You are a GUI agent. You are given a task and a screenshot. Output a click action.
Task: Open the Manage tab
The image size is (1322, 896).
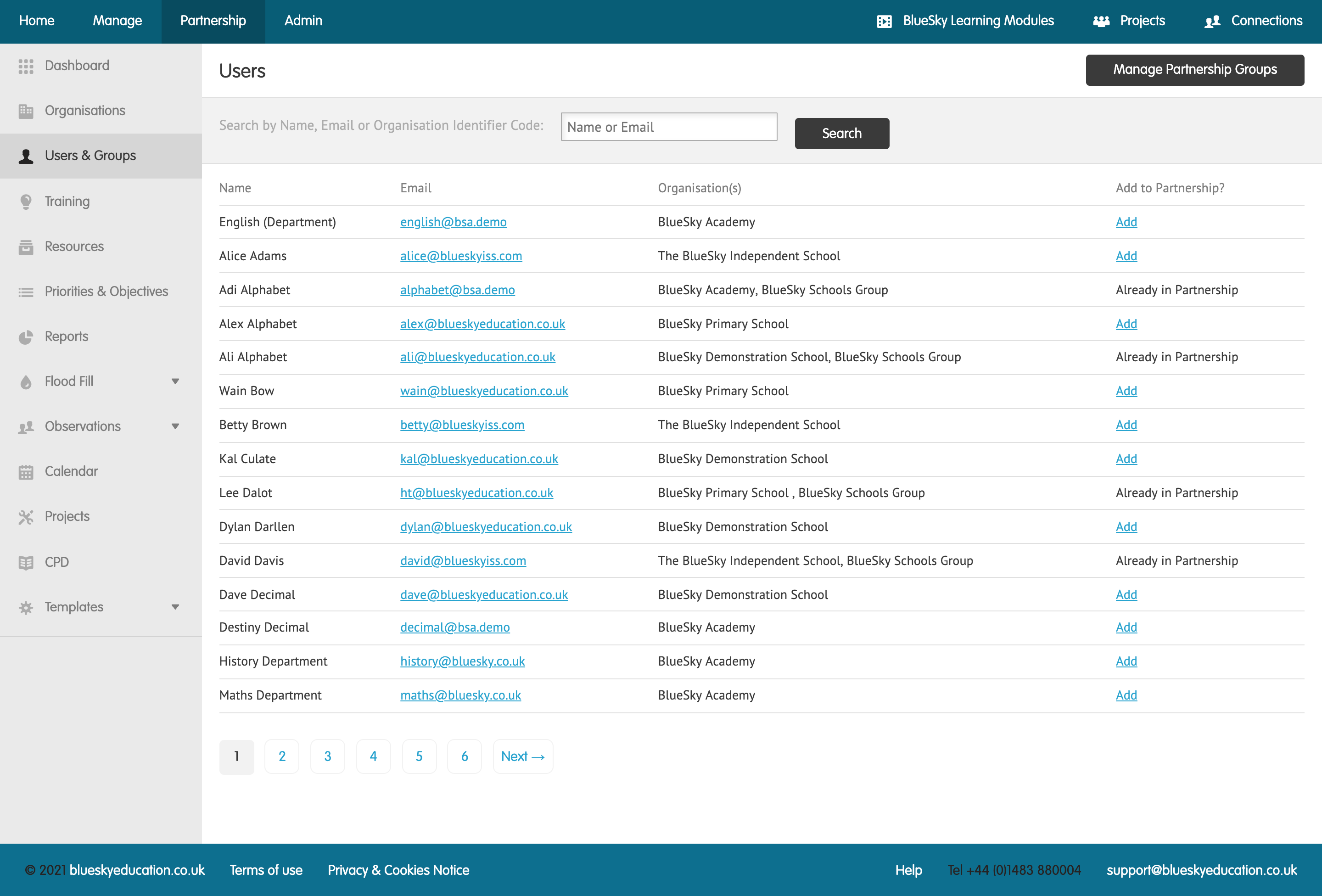pyautogui.click(x=117, y=21)
